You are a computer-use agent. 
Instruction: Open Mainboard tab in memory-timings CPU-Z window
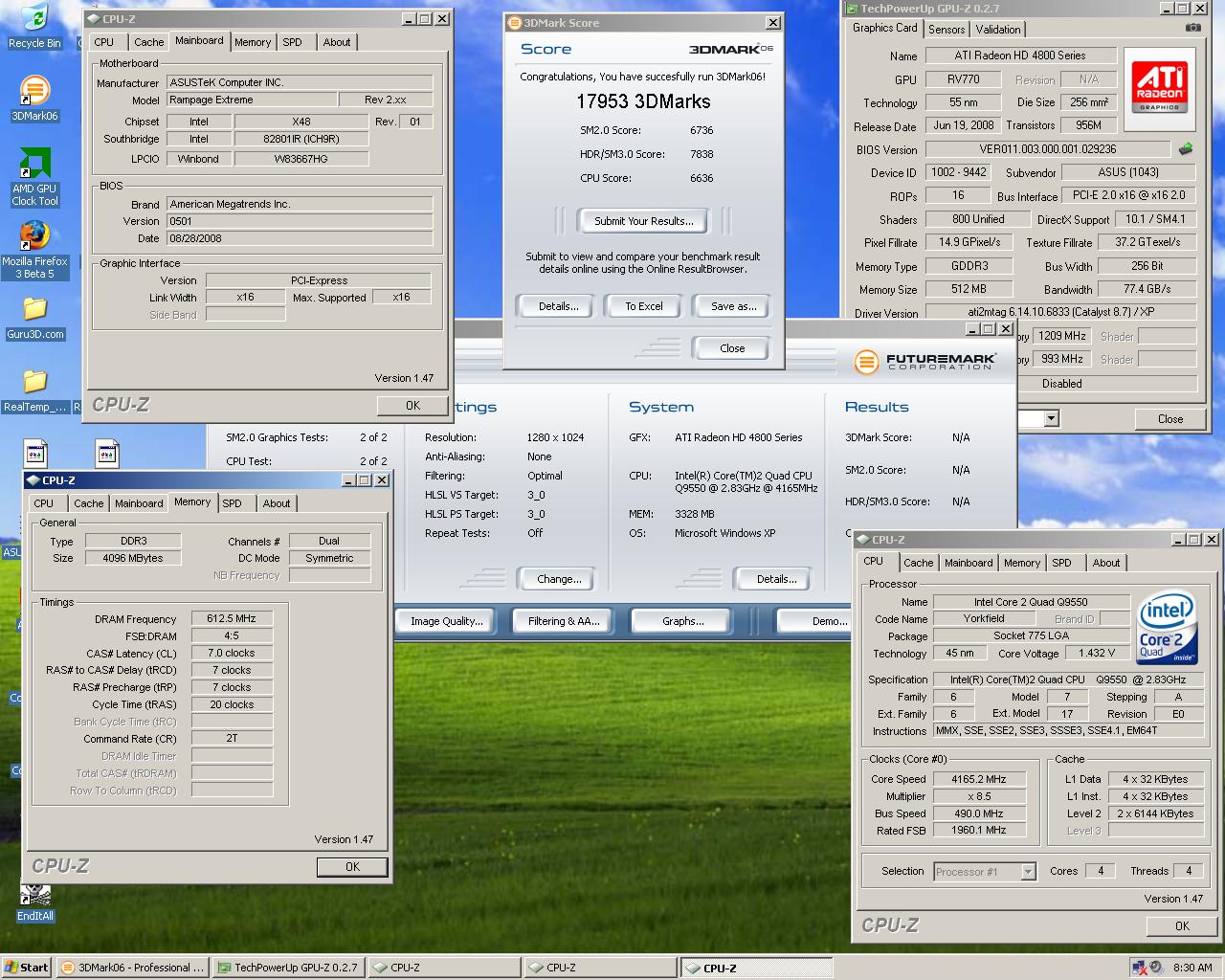pyautogui.click(x=139, y=503)
